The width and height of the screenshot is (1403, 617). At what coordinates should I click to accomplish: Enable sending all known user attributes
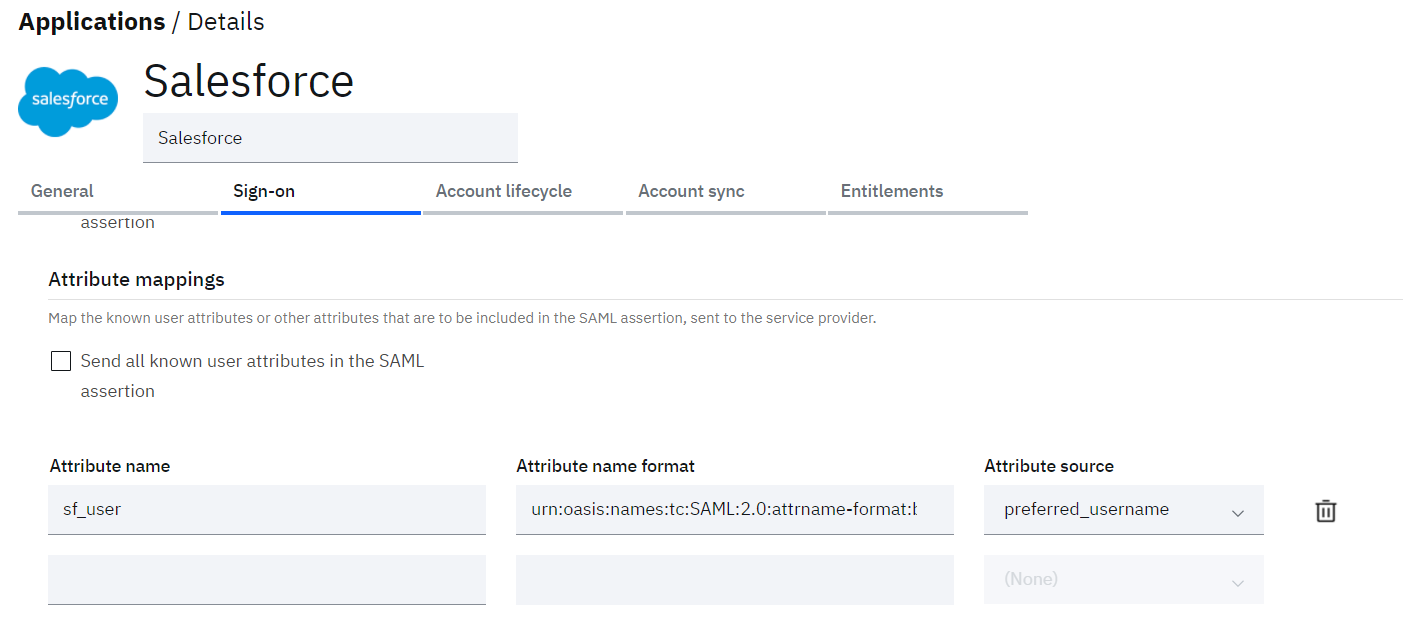(61, 361)
